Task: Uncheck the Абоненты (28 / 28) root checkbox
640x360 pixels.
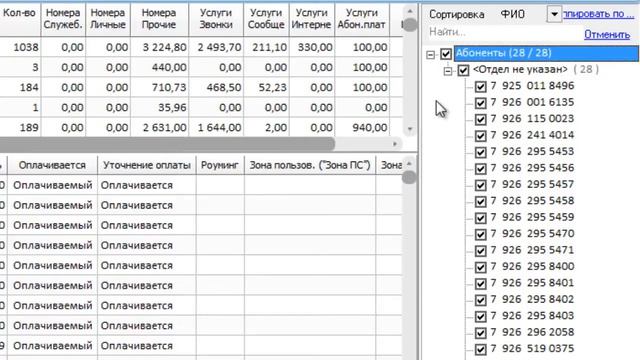Action: click(x=446, y=54)
